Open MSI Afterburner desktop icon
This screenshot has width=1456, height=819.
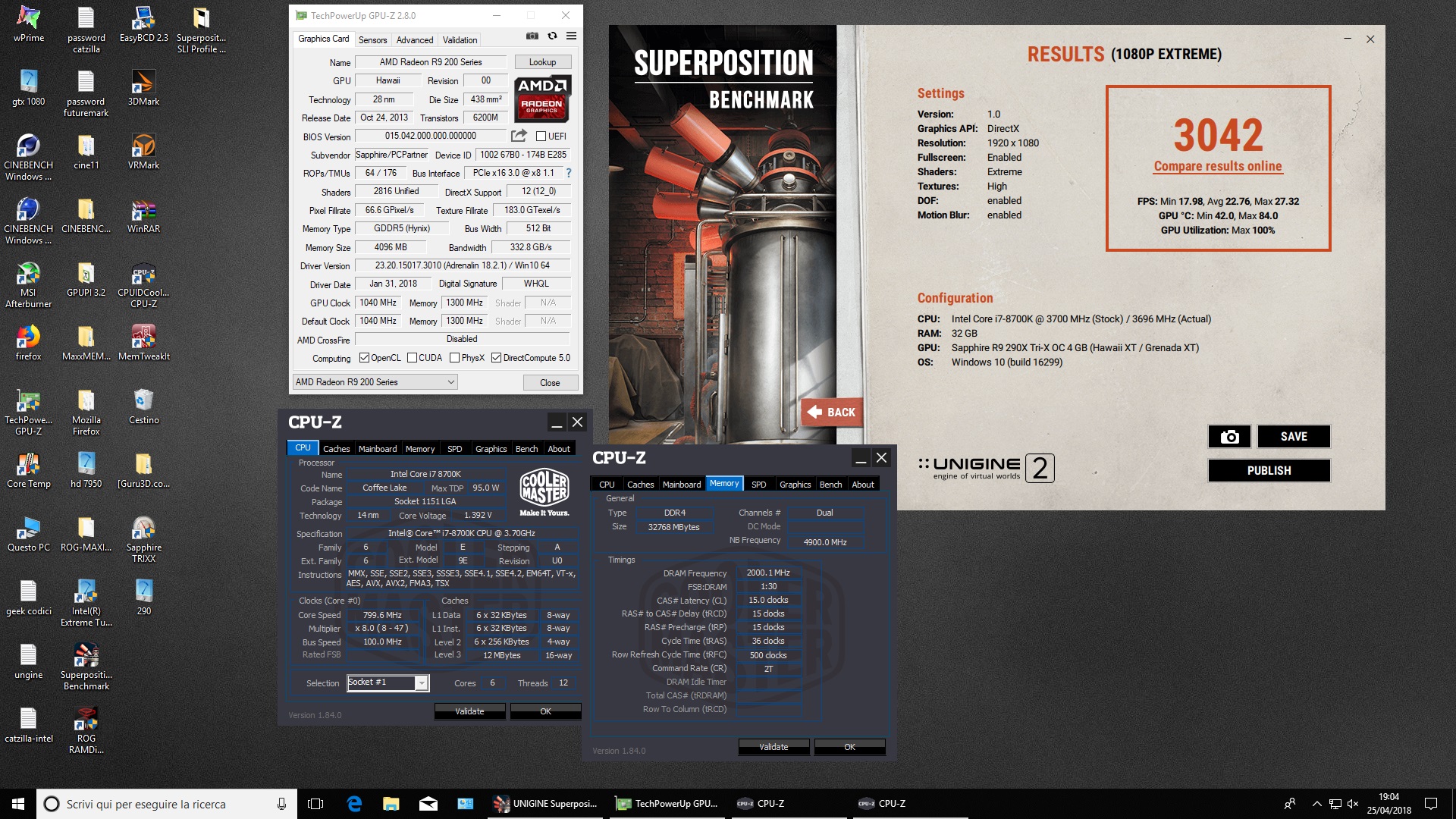29,285
